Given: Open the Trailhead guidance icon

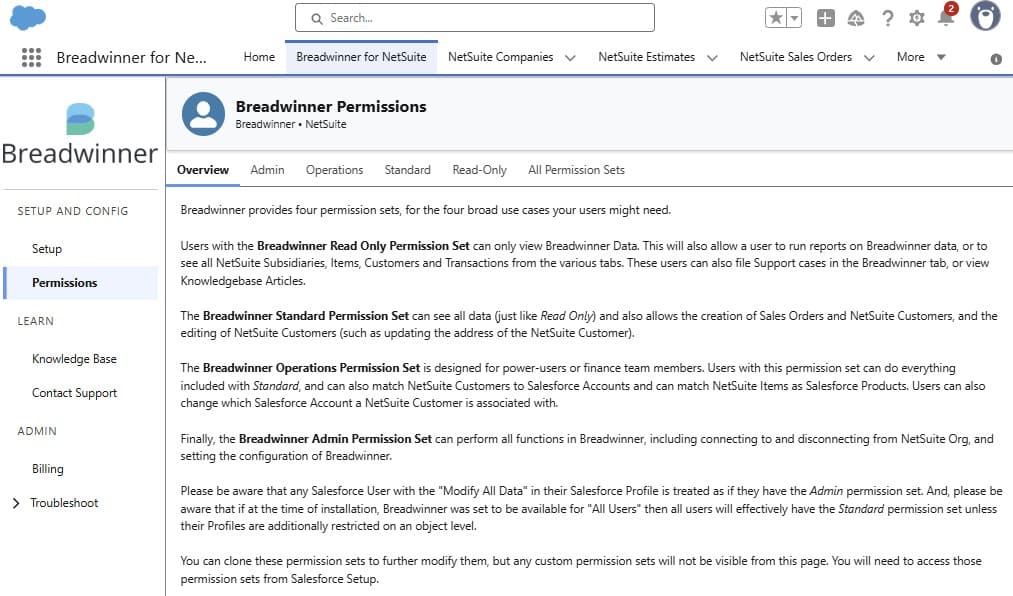Looking at the screenshot, I should [x=856, y=18].
